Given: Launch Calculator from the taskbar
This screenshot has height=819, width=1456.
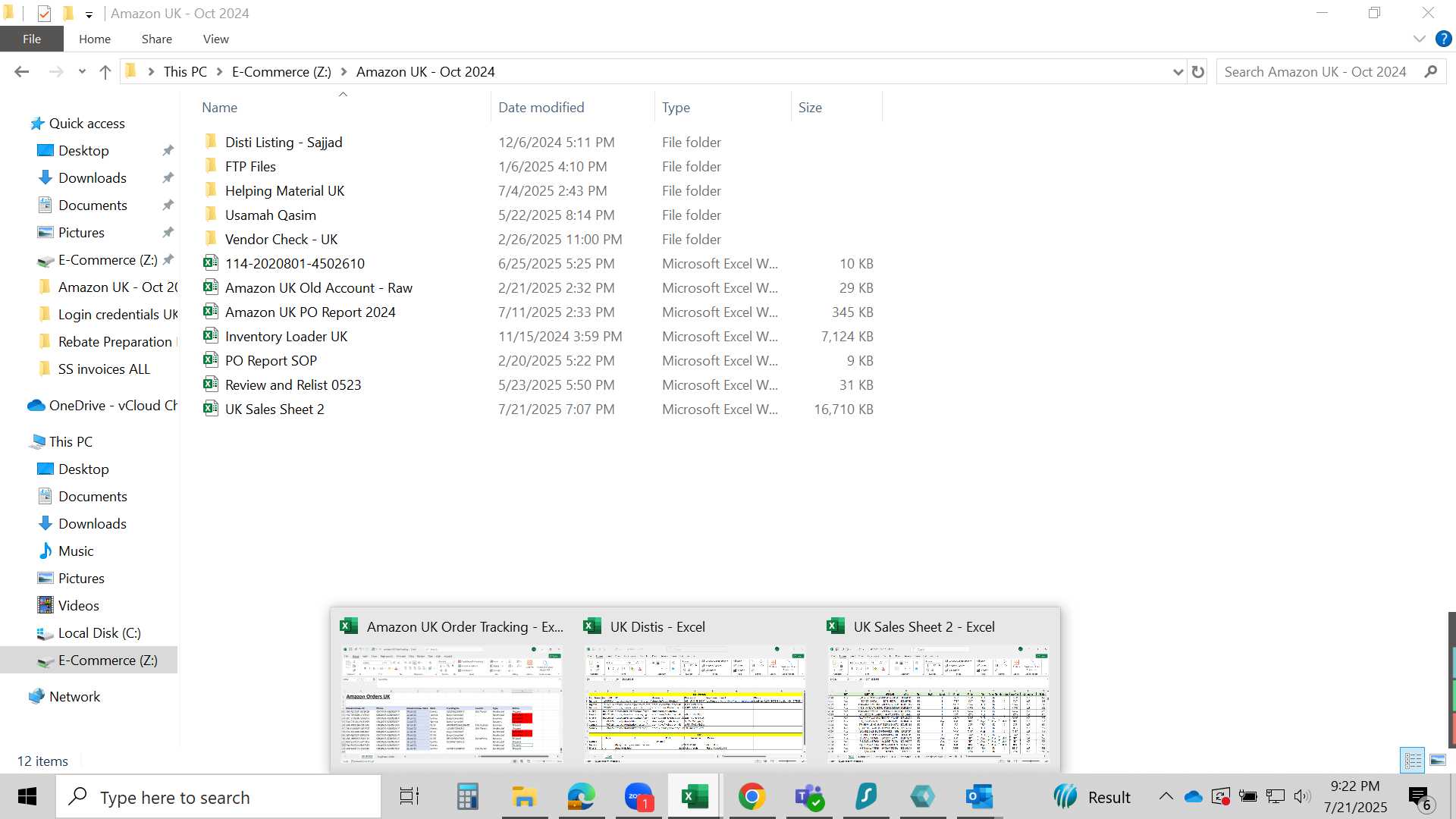Looking at the screenshot, I should 467,797.
